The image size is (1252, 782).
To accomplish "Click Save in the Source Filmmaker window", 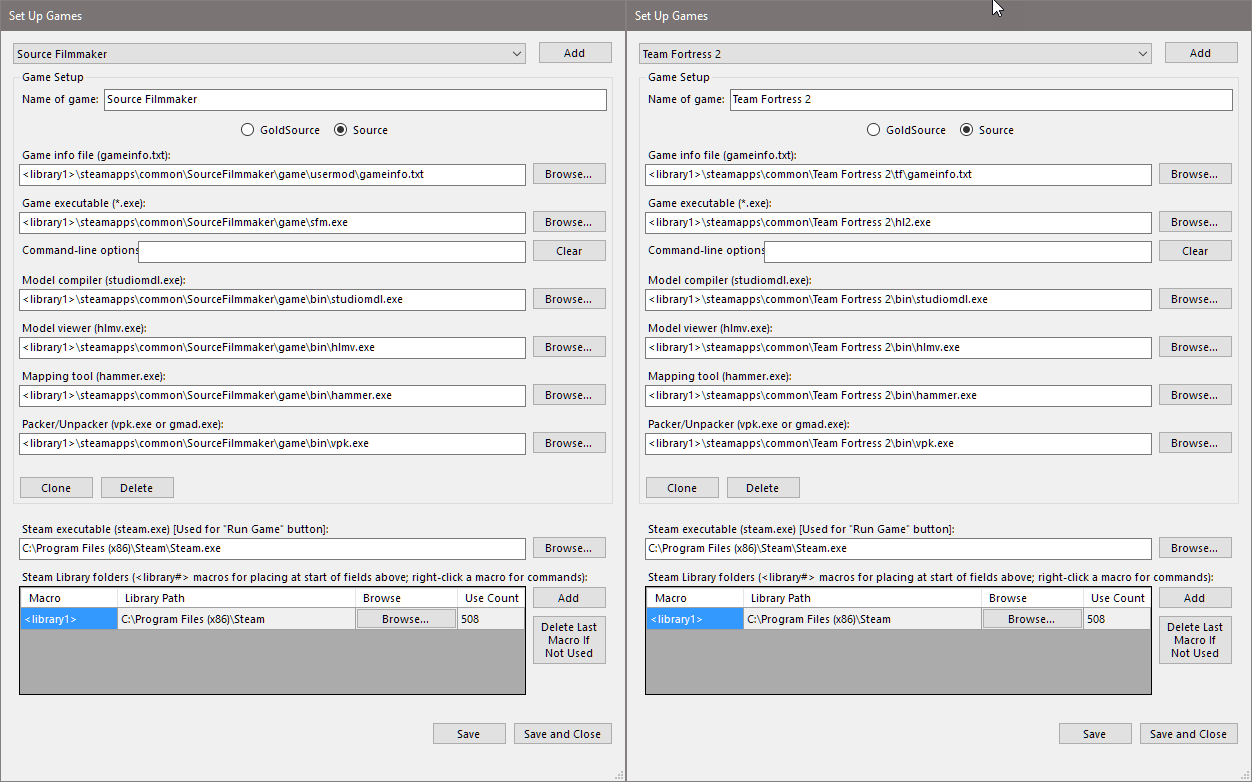I will (469, 734).
